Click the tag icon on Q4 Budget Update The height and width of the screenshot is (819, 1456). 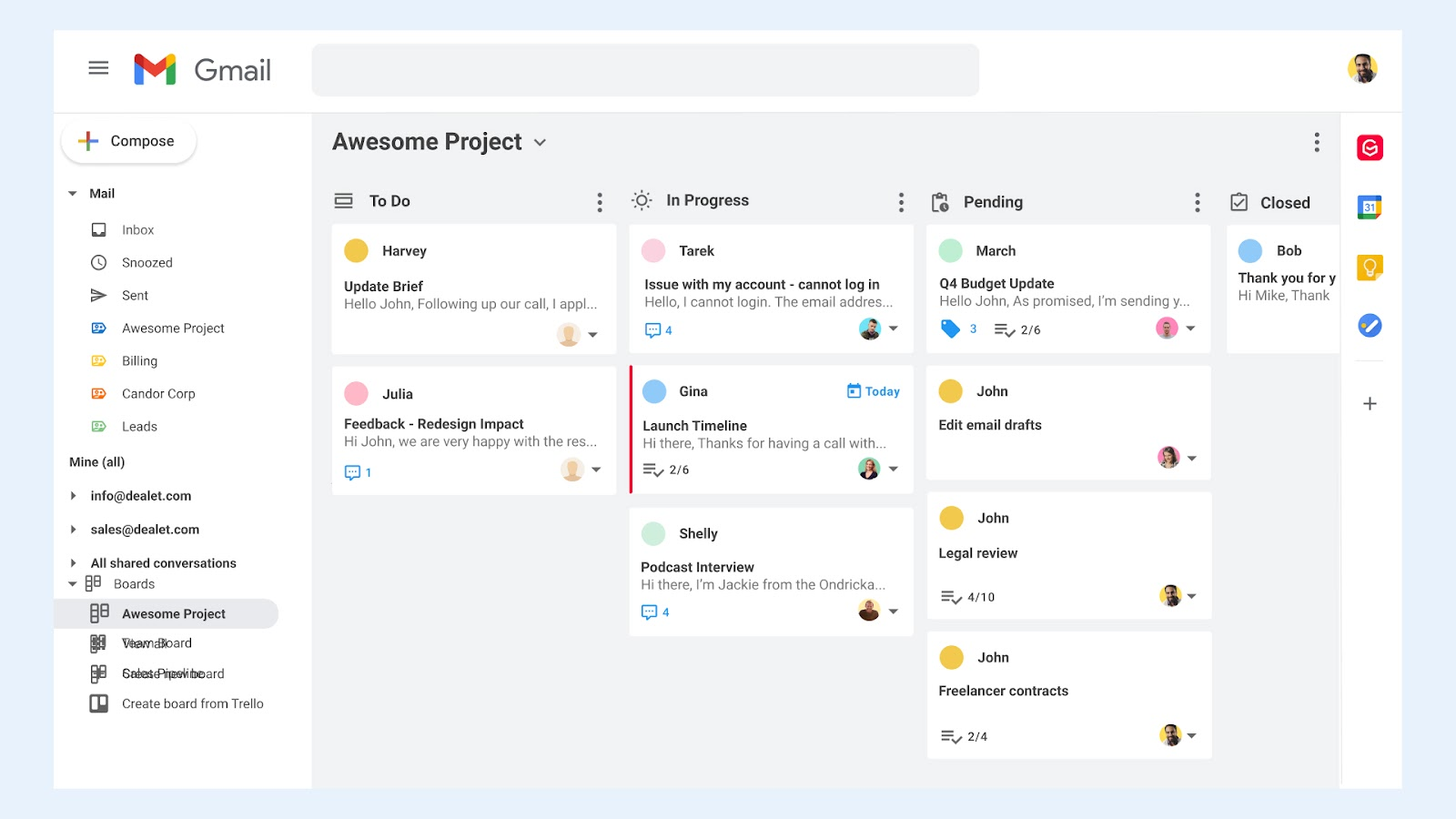coord(950,329)
